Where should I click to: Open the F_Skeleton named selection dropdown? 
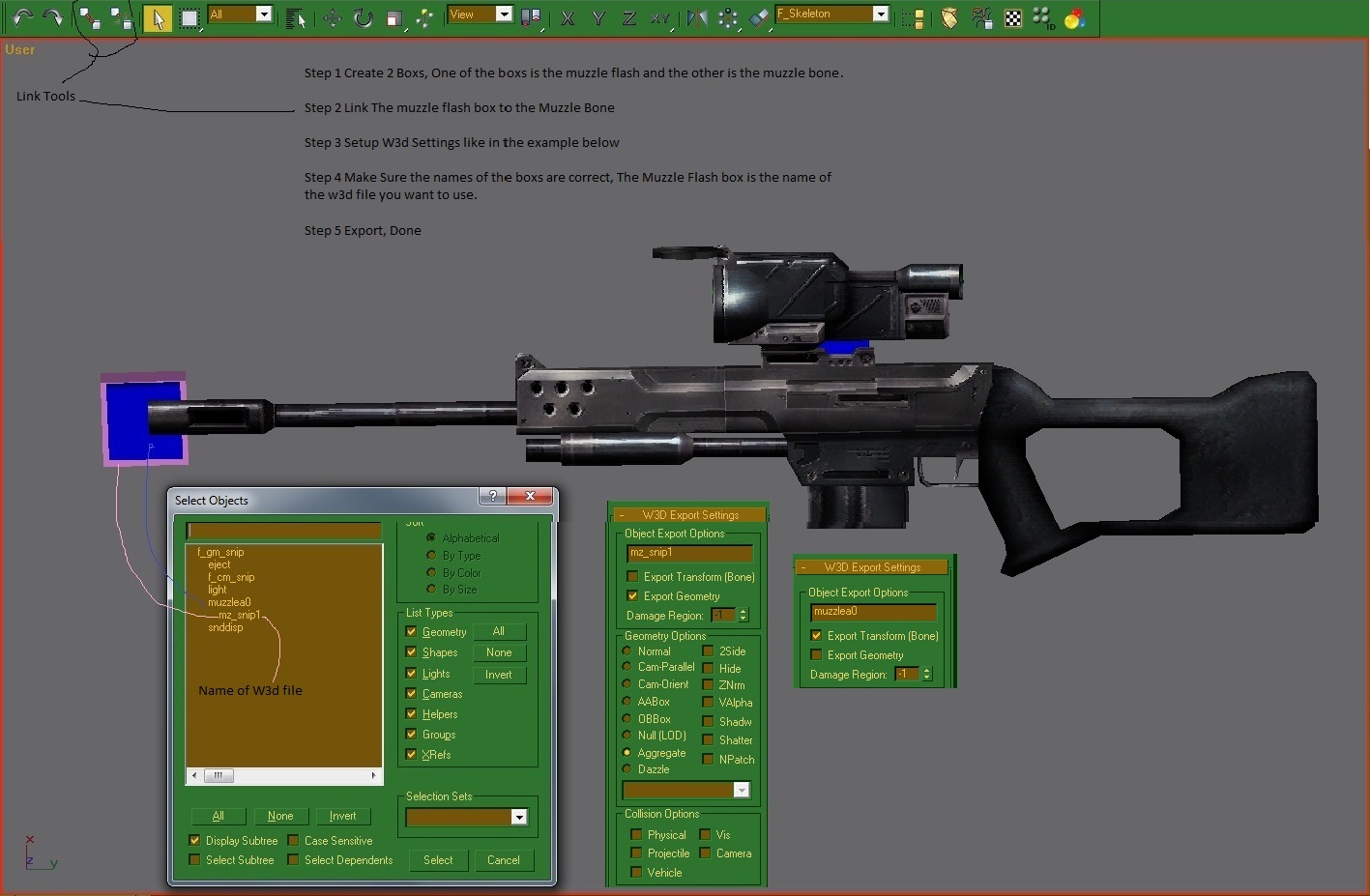click(x=880, y=14)
